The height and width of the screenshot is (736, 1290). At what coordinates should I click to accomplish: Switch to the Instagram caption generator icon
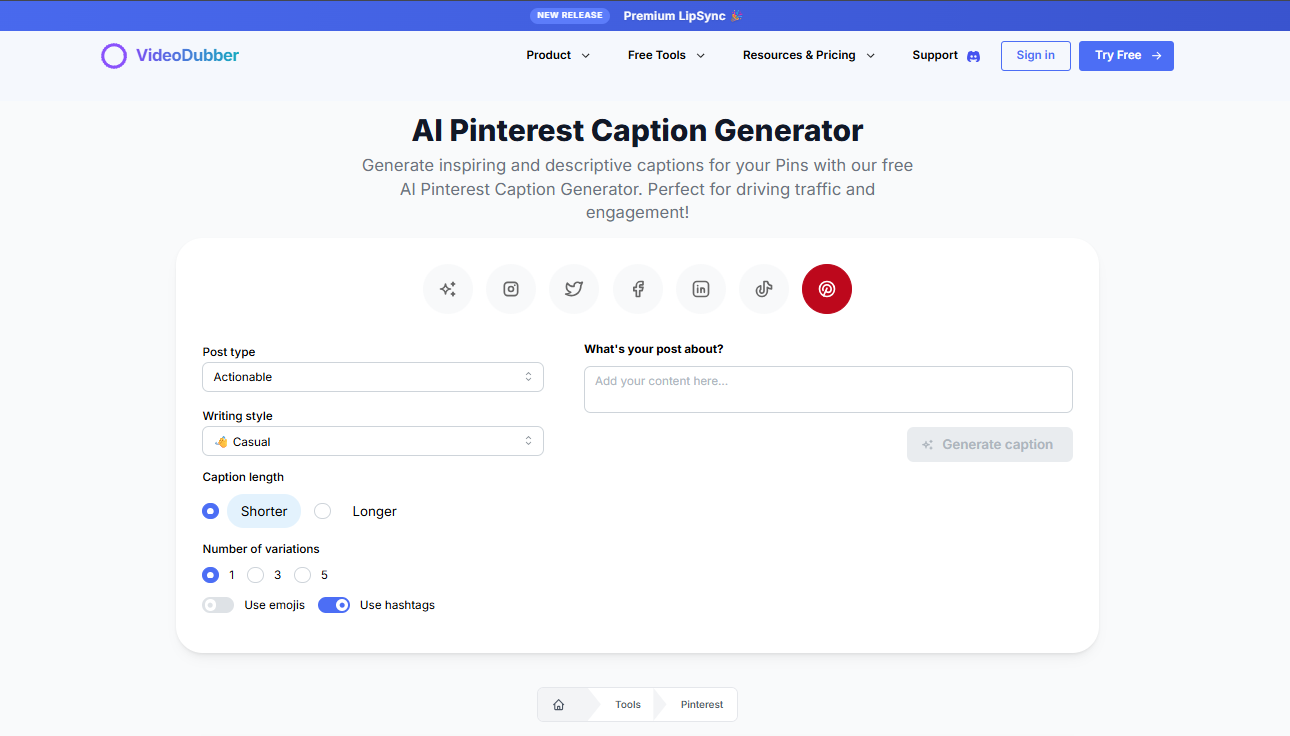pyautogui.click(x=511, y=289)
